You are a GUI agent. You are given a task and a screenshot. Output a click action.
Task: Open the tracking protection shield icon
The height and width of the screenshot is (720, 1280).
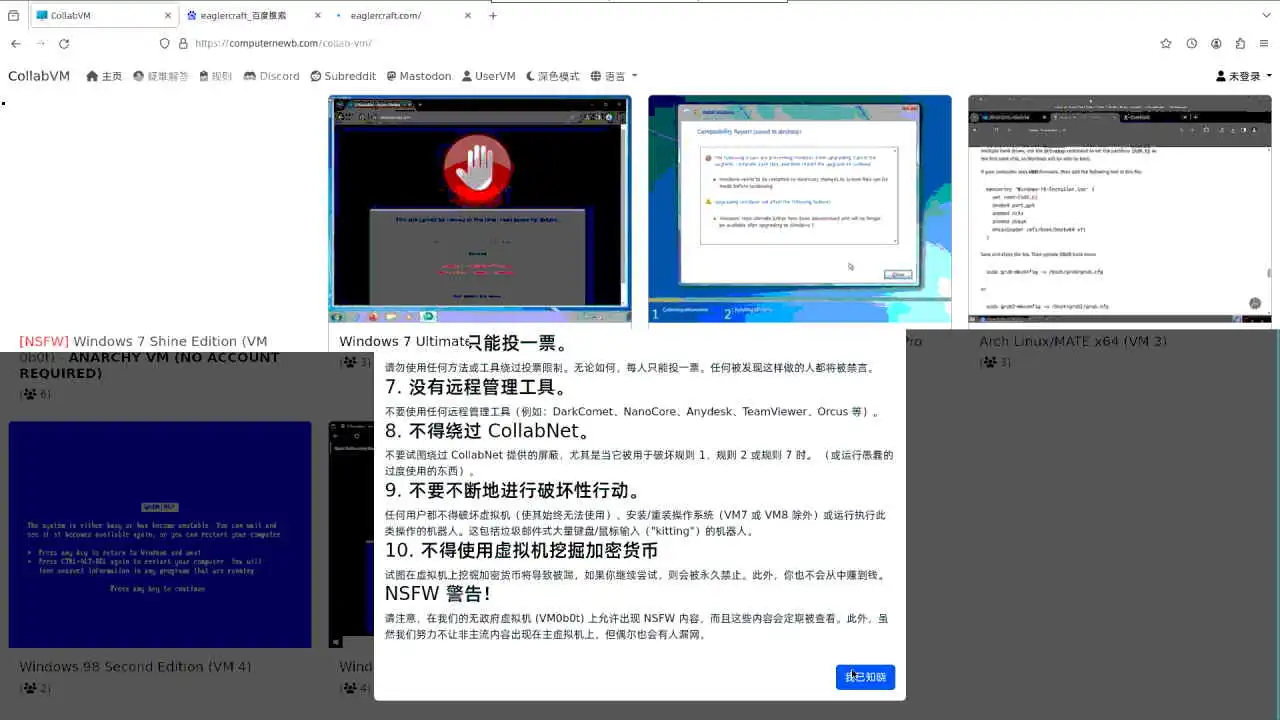point(165,43)
